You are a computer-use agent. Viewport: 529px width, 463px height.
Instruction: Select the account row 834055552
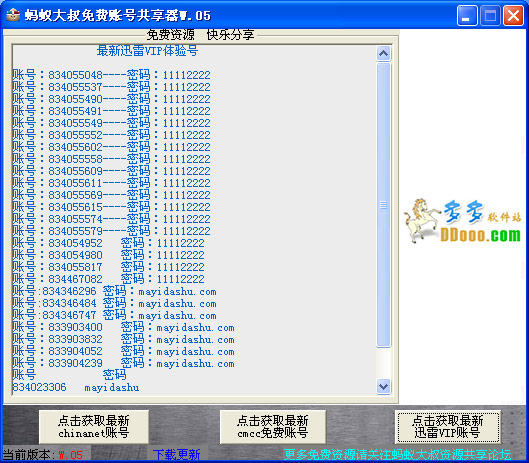[112, 135]
